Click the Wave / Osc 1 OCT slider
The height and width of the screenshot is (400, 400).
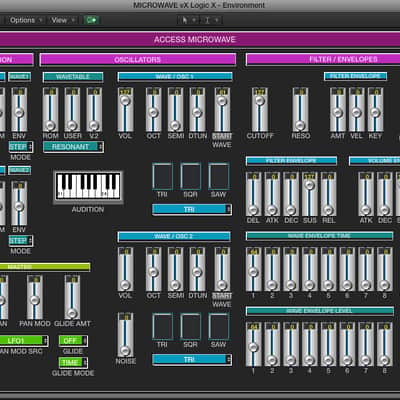(153, 110)
